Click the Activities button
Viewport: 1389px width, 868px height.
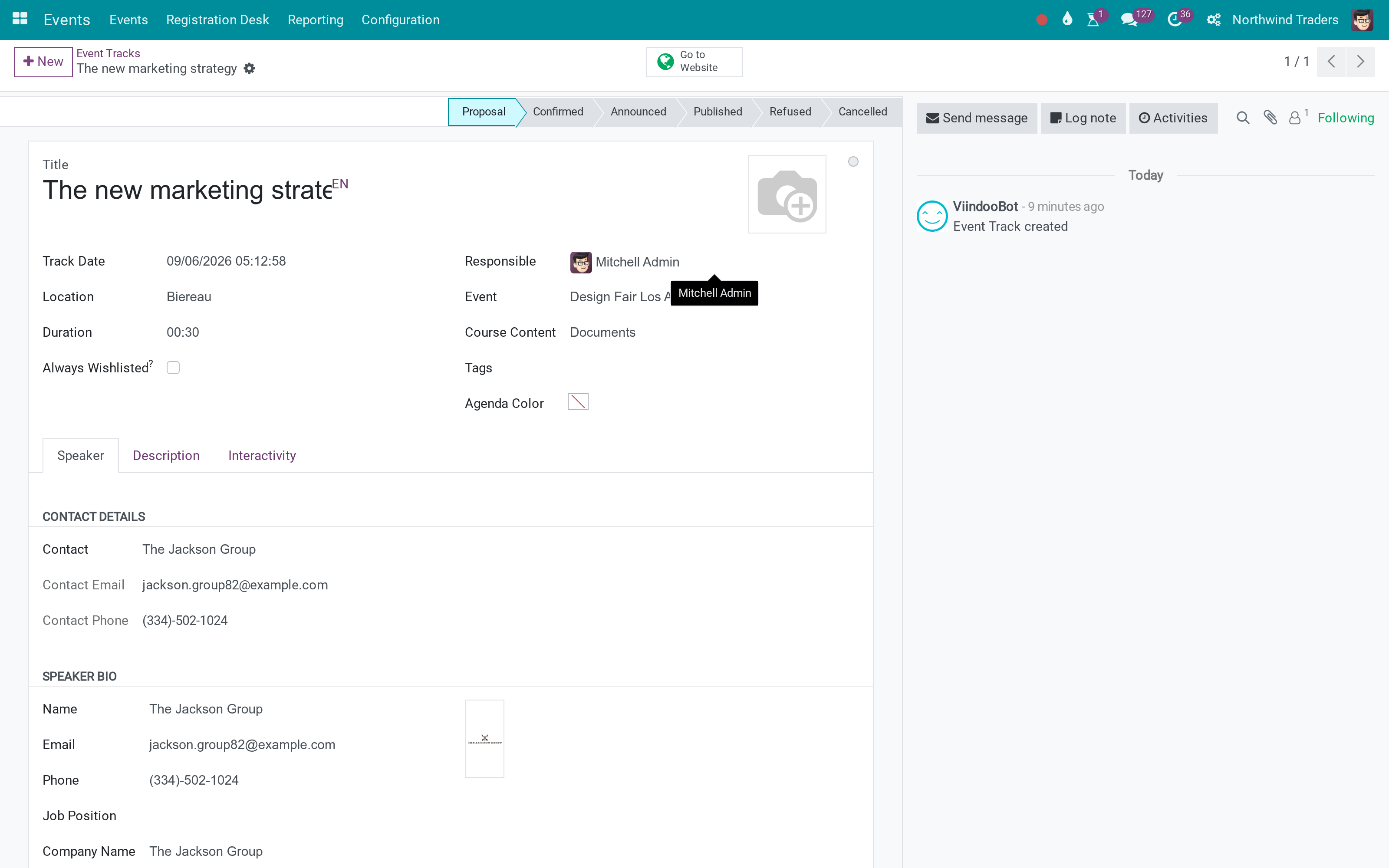pyautogui.click(x=1173, y=118)
